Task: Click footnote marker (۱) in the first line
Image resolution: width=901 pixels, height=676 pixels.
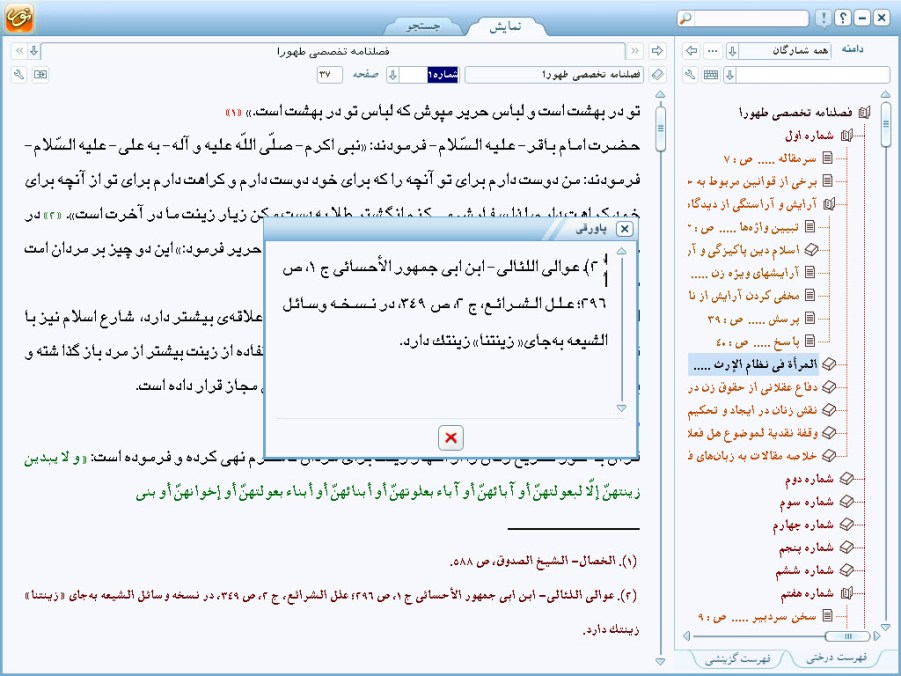Action: click(234, 112)
